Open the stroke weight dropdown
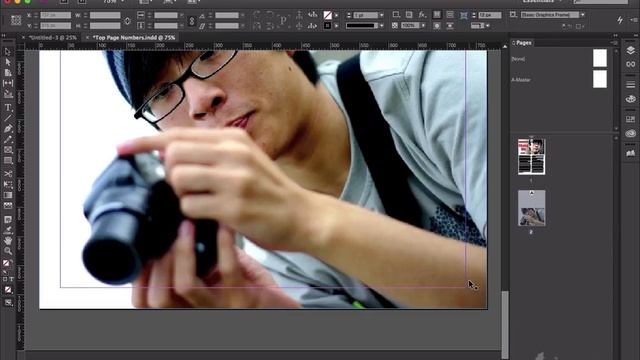The height and width of the screenshot is (360, 640). [381, 15]
